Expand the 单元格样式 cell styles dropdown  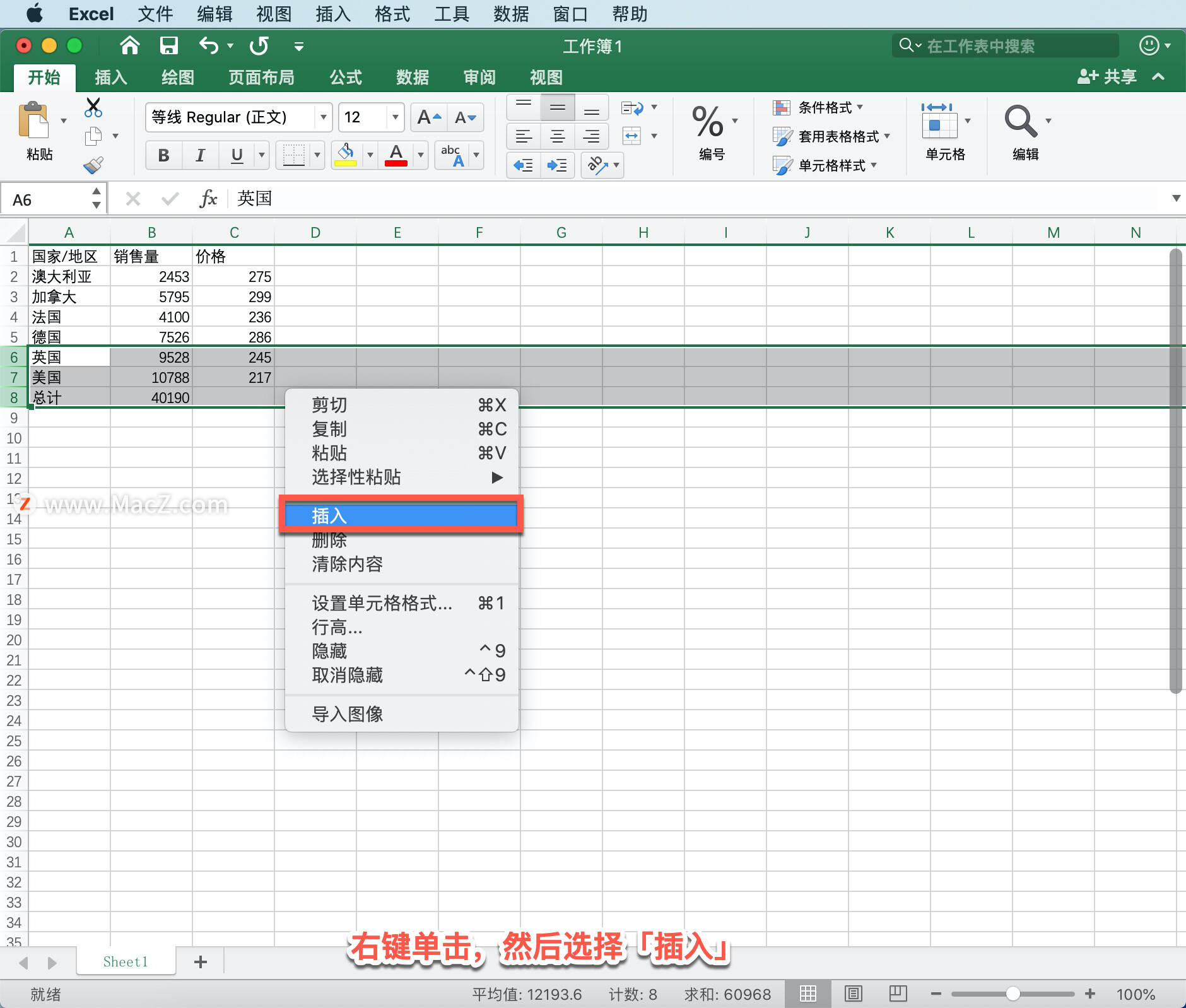coord(874,165)
